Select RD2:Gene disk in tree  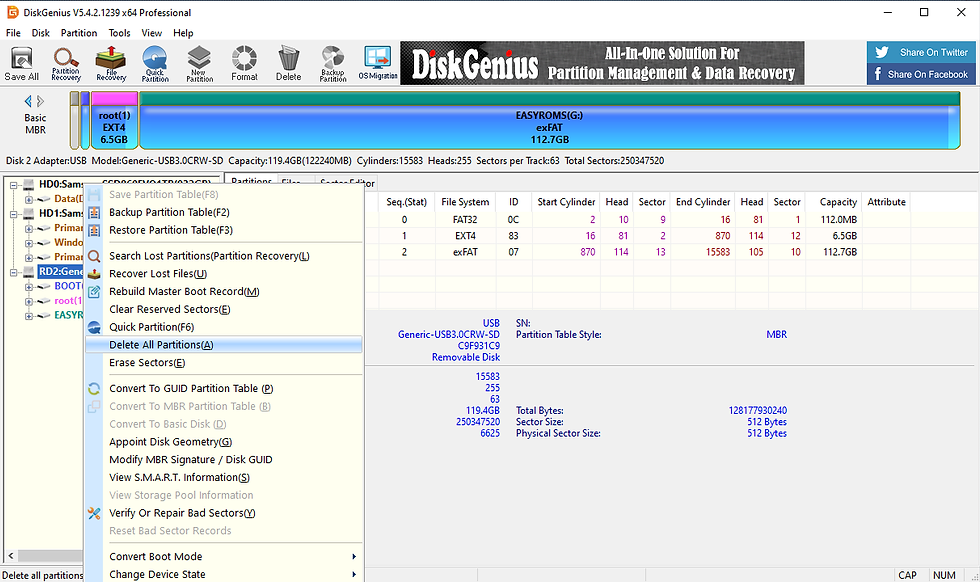coord(61,271)
